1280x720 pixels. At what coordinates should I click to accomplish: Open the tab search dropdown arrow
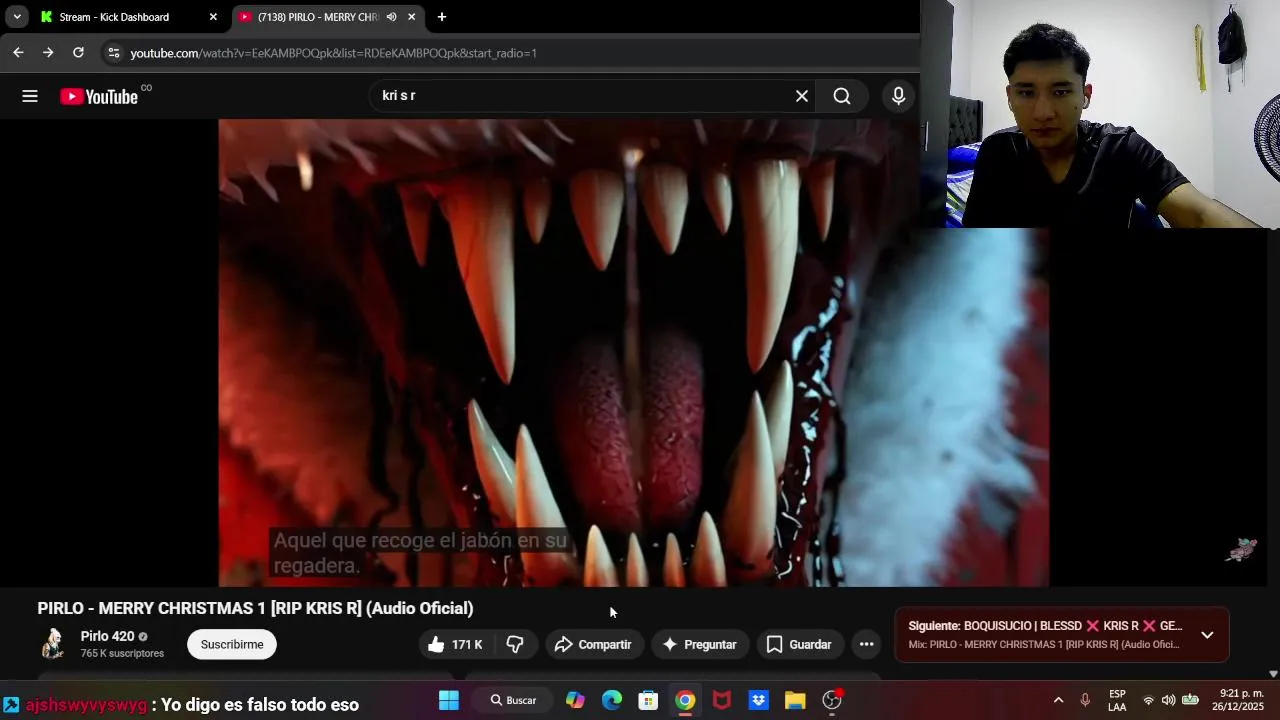pyautogui.click(x=17, y=17)
